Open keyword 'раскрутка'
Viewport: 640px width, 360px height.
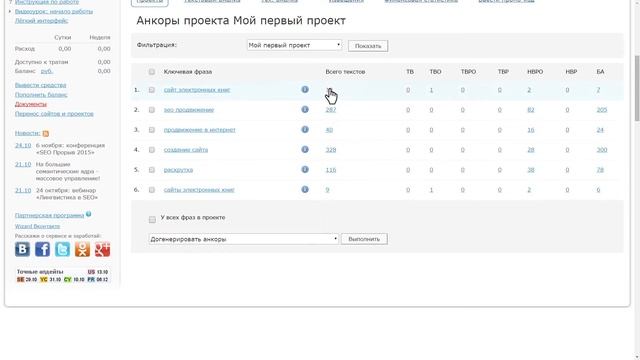[x=178, y=170]
